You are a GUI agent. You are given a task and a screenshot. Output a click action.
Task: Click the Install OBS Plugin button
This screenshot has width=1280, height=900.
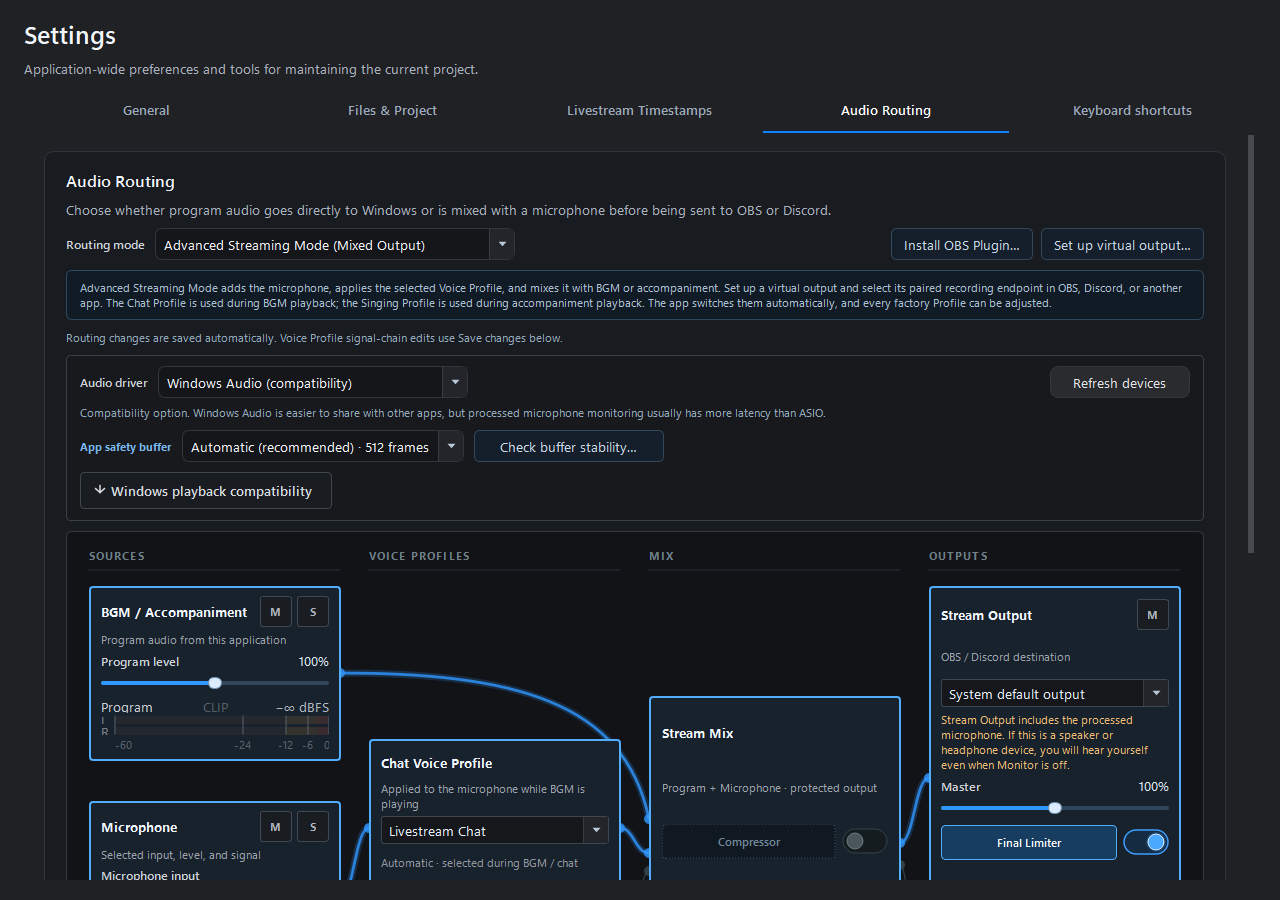click(962, 245)
